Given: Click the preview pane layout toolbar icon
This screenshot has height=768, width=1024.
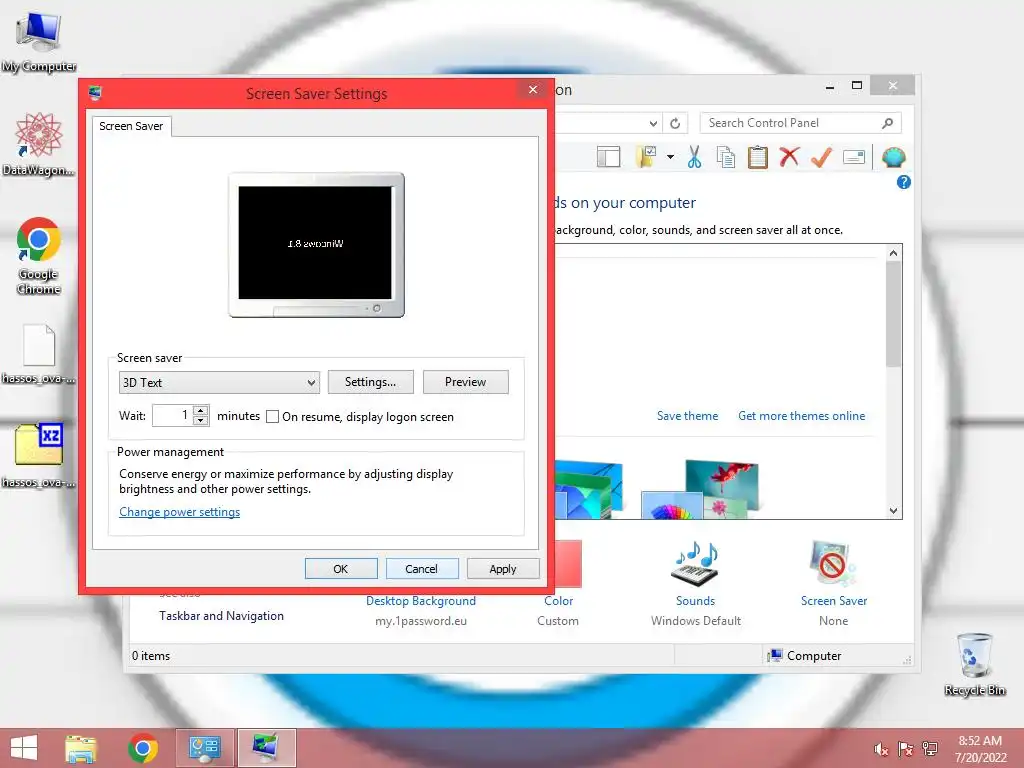Looking at the screenshot, I should [x=608, y=157].
